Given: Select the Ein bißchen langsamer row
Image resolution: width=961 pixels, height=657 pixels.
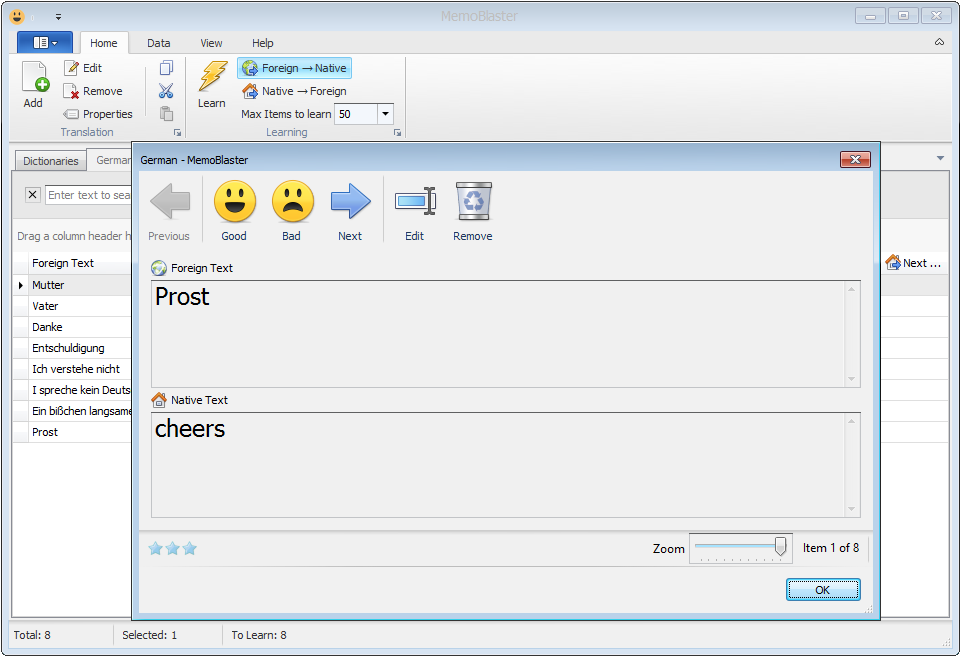Looking at the screenshot, I should (x=72, y=411).
